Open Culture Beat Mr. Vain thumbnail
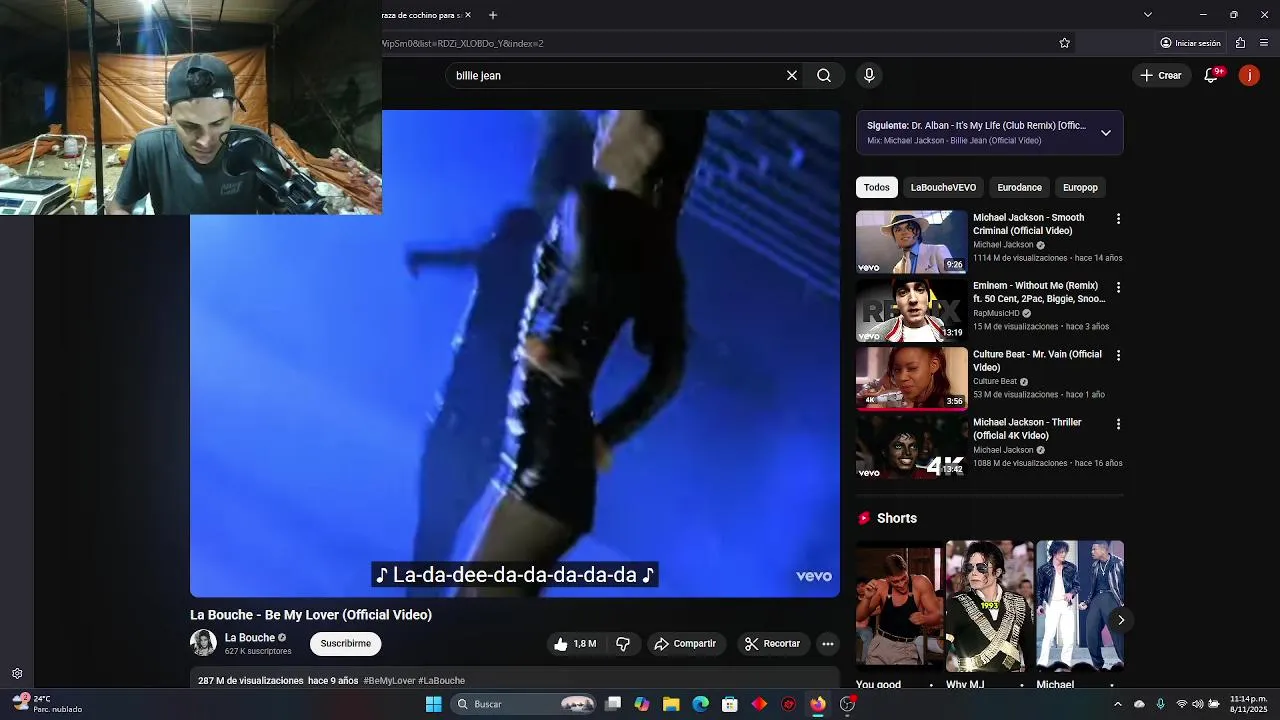 click(912, 378)
